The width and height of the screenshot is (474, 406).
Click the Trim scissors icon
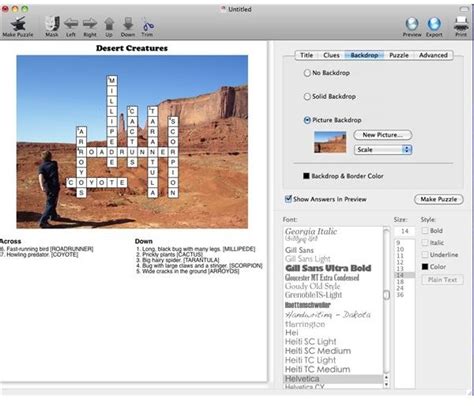(x=147, y=24)
